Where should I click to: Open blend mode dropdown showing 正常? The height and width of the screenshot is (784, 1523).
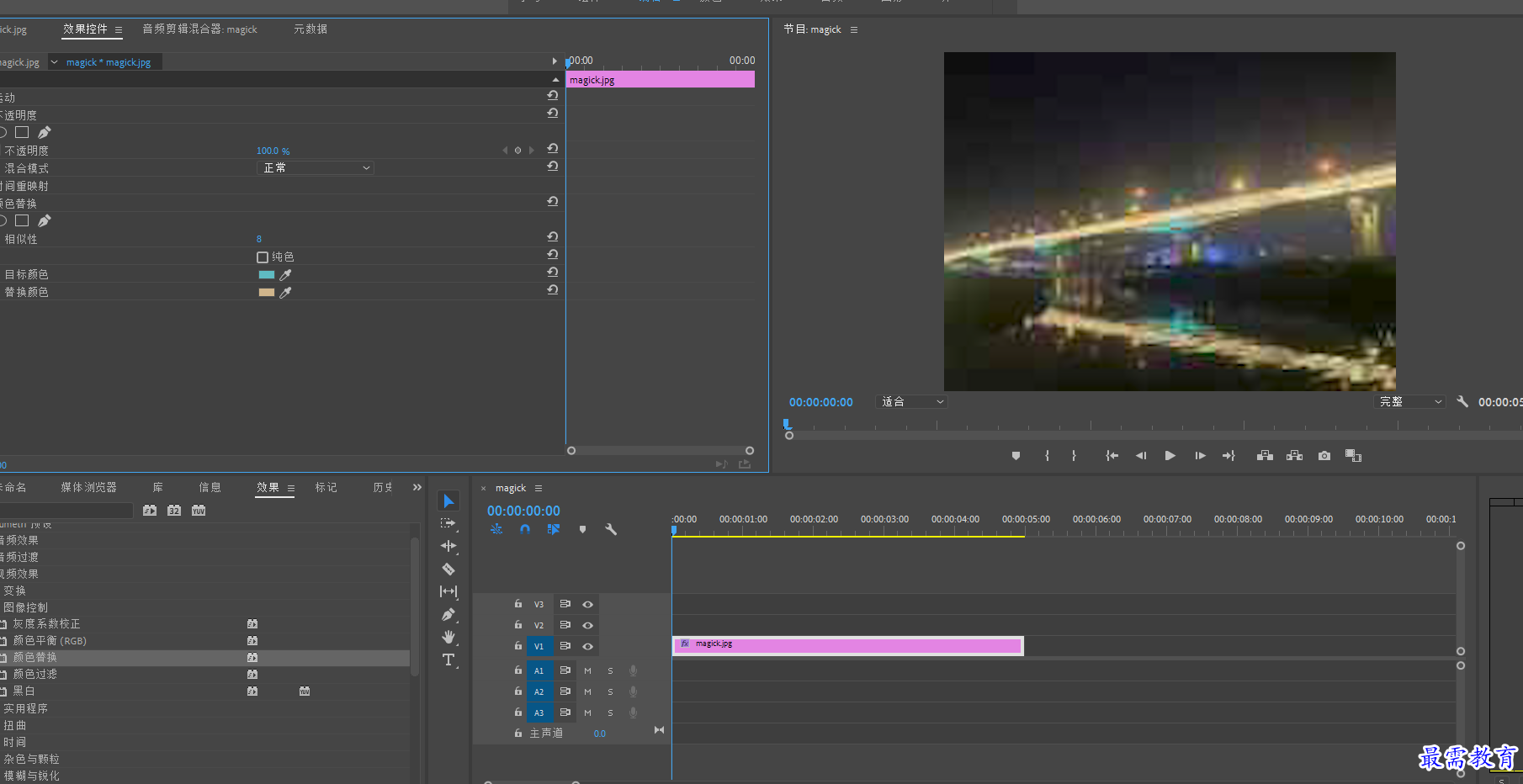click(315, 168)
